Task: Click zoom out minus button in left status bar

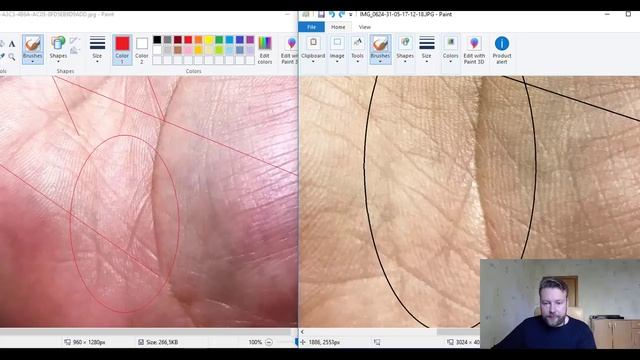Action: click(x=269, y=342)
